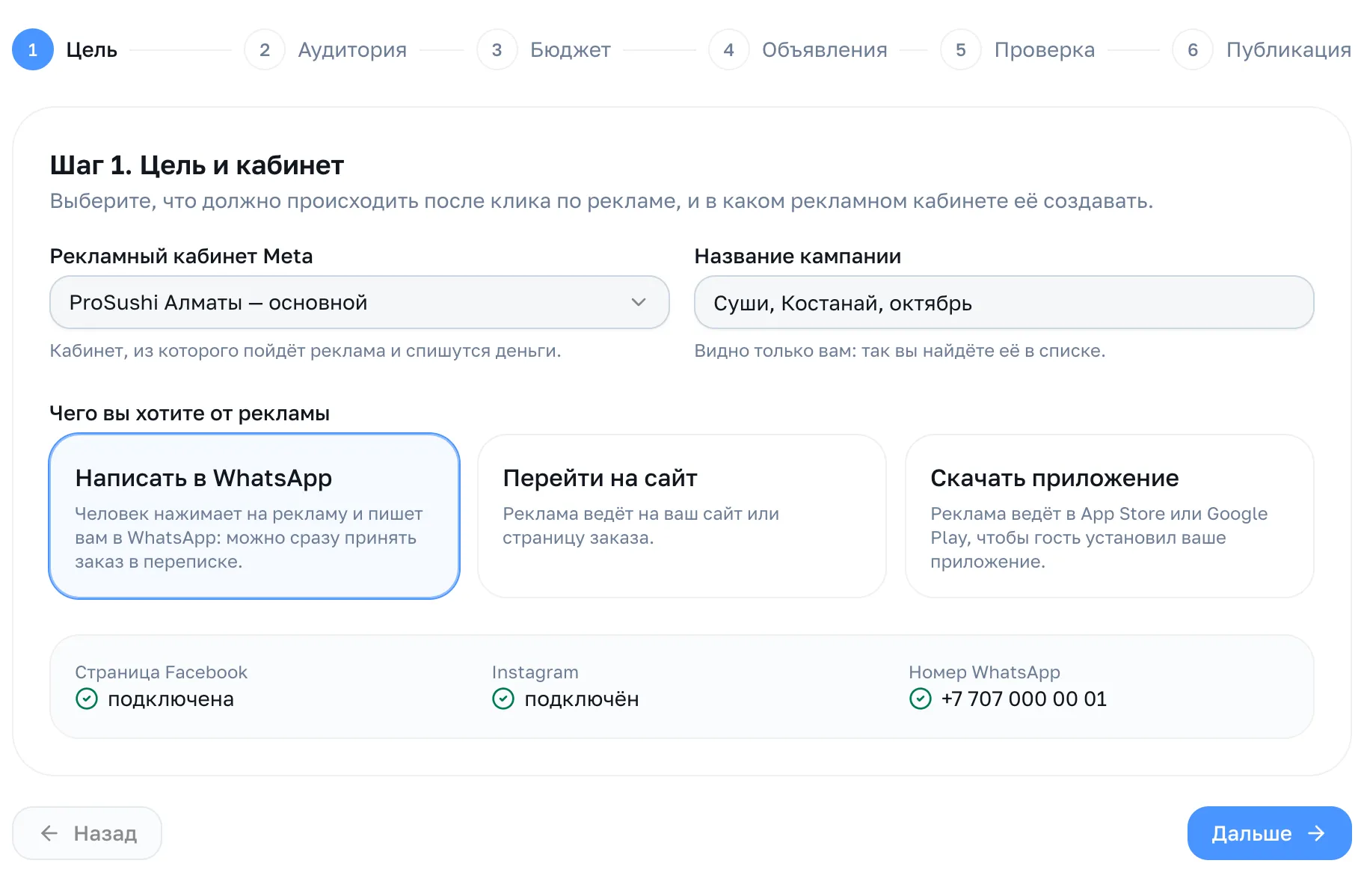The image size is (1364, 896).
Task: Open step 6 Публикация
Action: pos(1262,49)
